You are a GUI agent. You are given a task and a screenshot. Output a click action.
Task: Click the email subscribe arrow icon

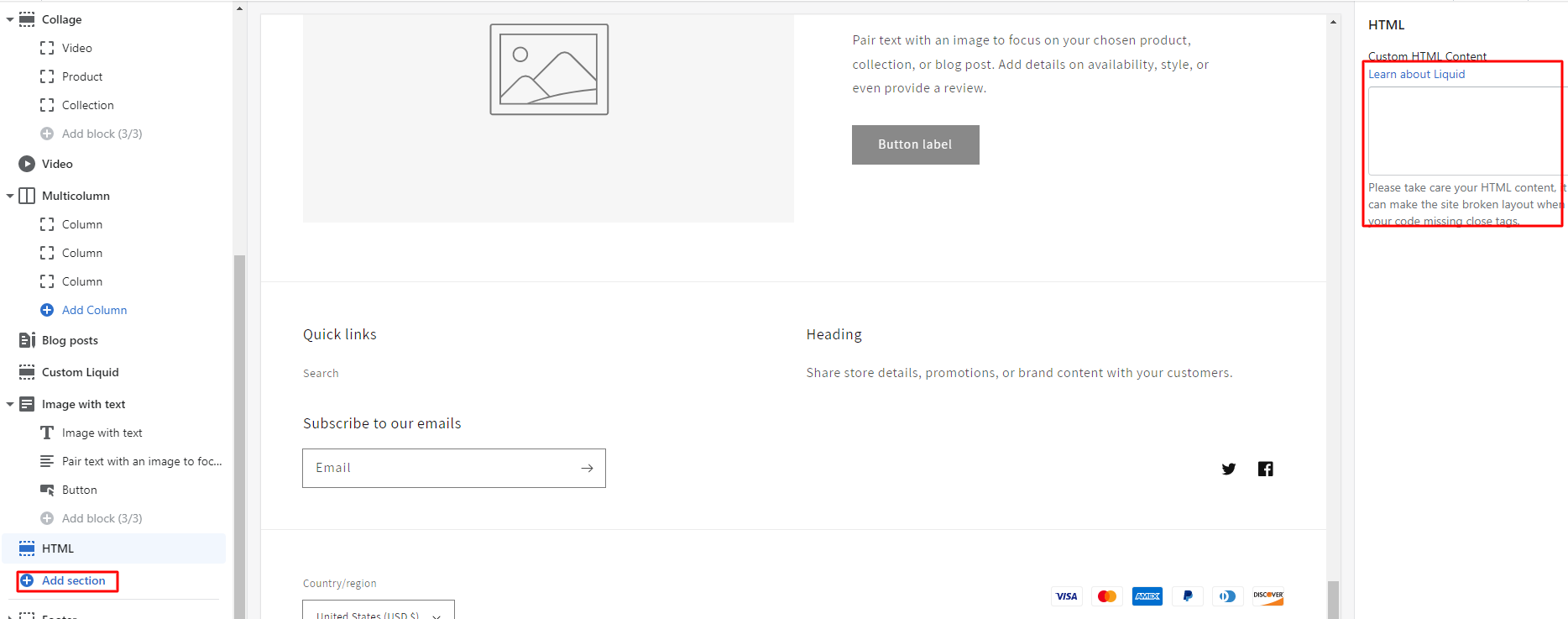pyautogui.click(x=587, y=469)
